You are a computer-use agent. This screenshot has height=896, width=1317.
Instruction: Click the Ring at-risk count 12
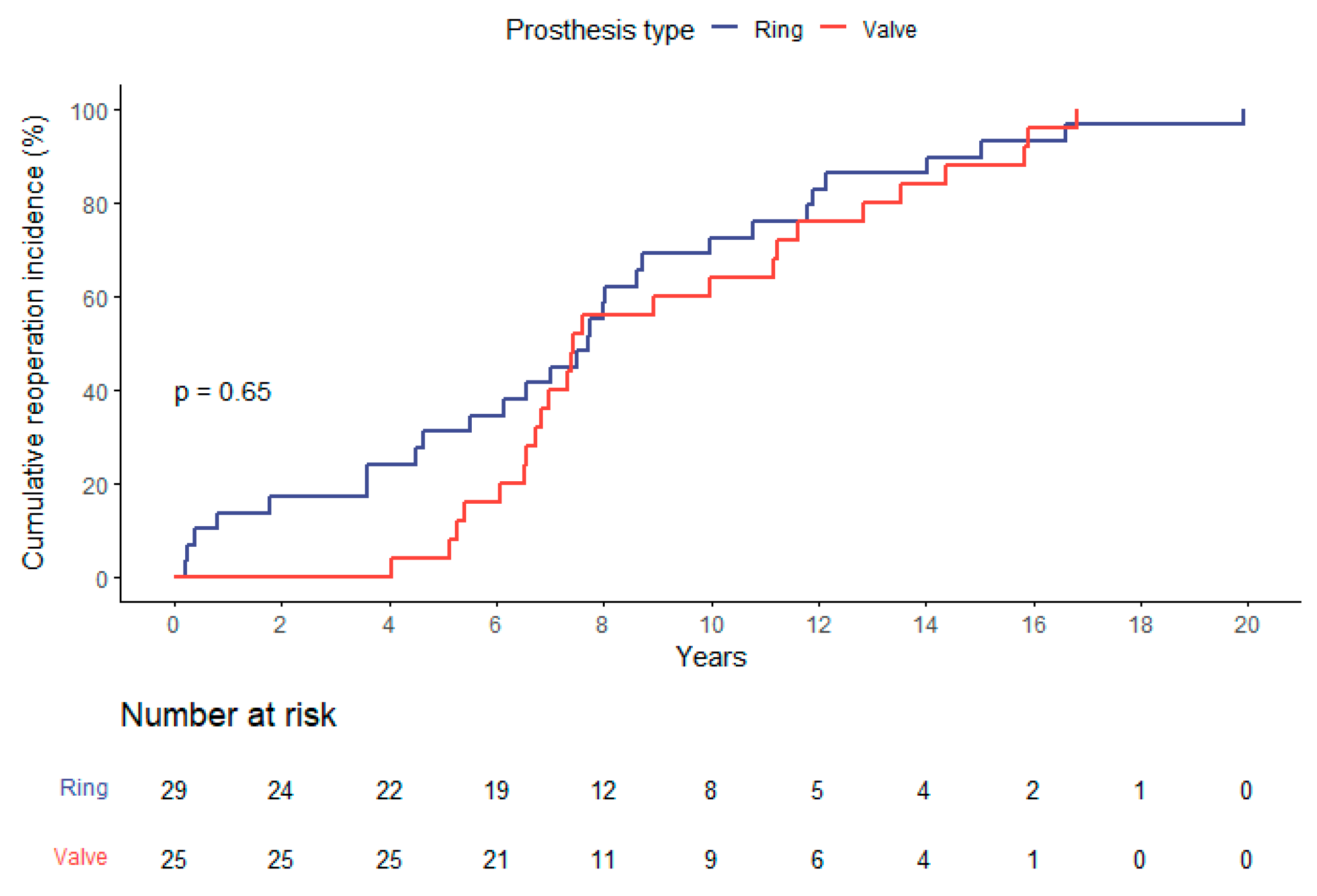[602, 791]
